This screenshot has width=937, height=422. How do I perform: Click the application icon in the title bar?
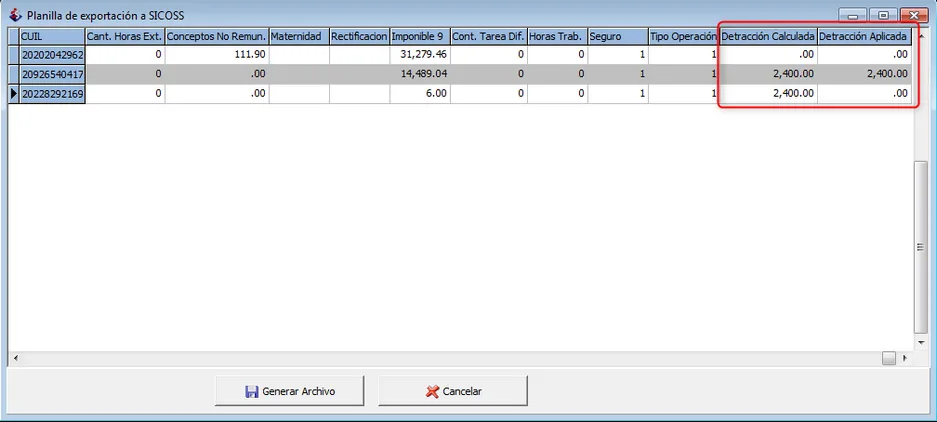pyautogui.click(x=16, y=14)
